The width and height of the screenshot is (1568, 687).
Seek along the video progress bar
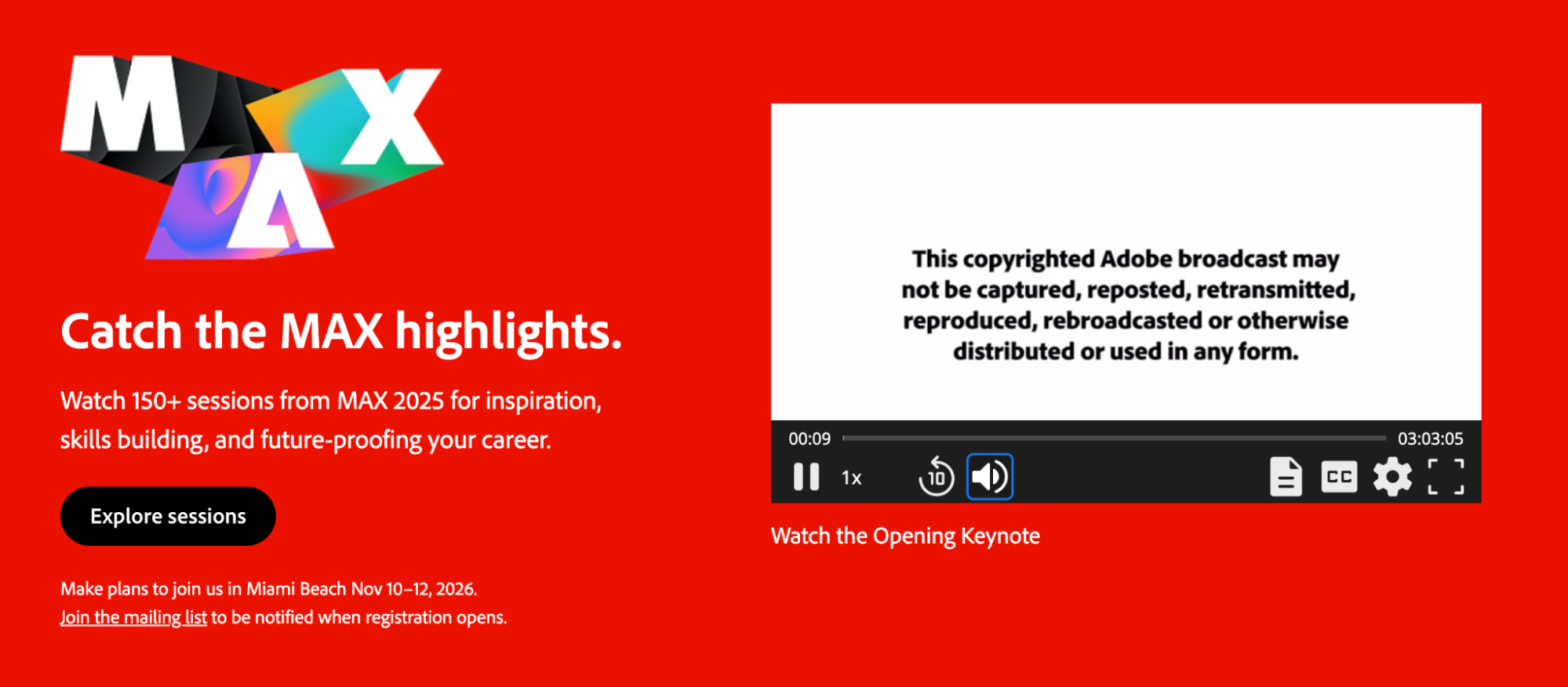point(1114,438)
